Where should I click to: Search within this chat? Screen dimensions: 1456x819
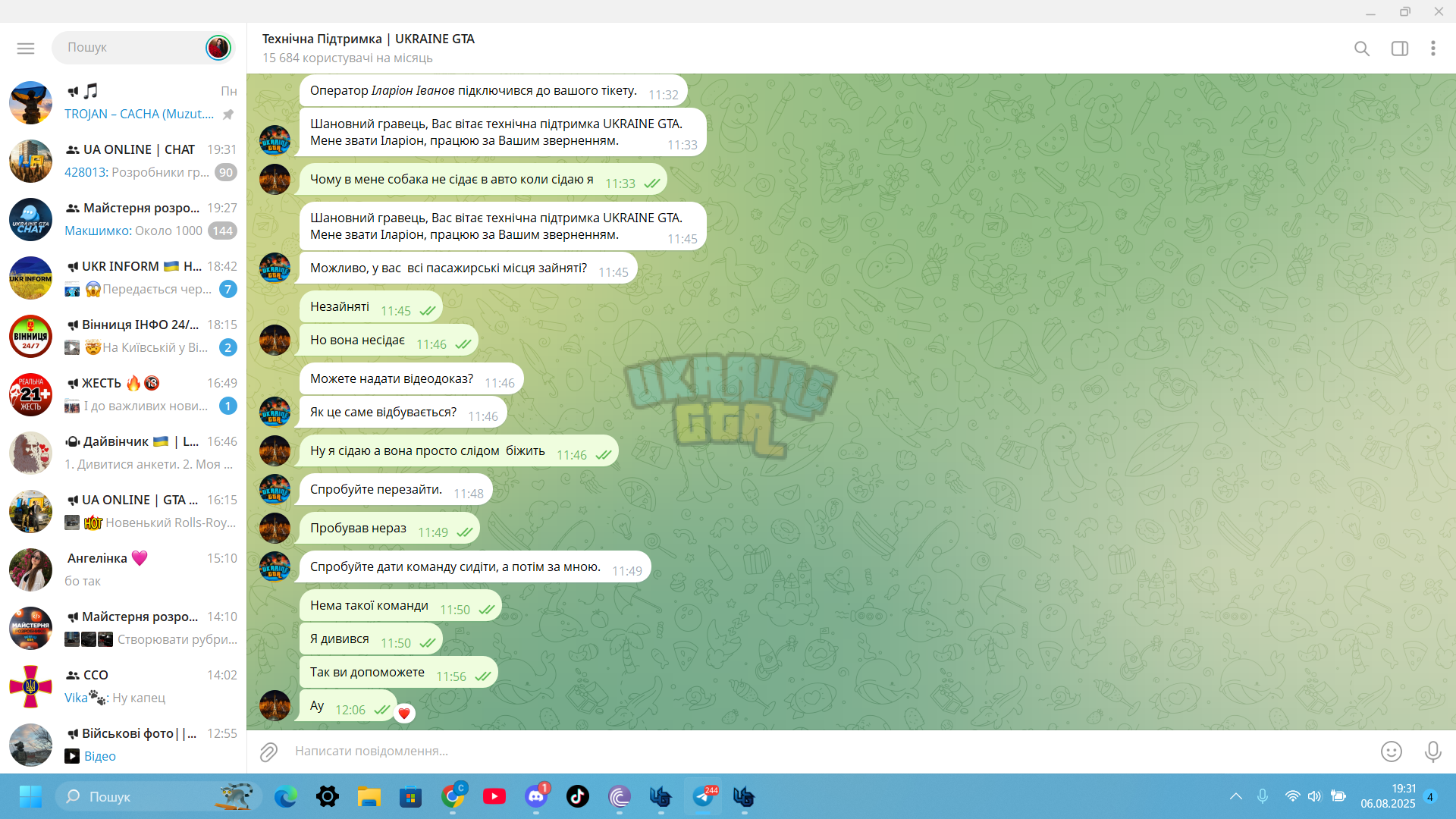click(1362, 49)
